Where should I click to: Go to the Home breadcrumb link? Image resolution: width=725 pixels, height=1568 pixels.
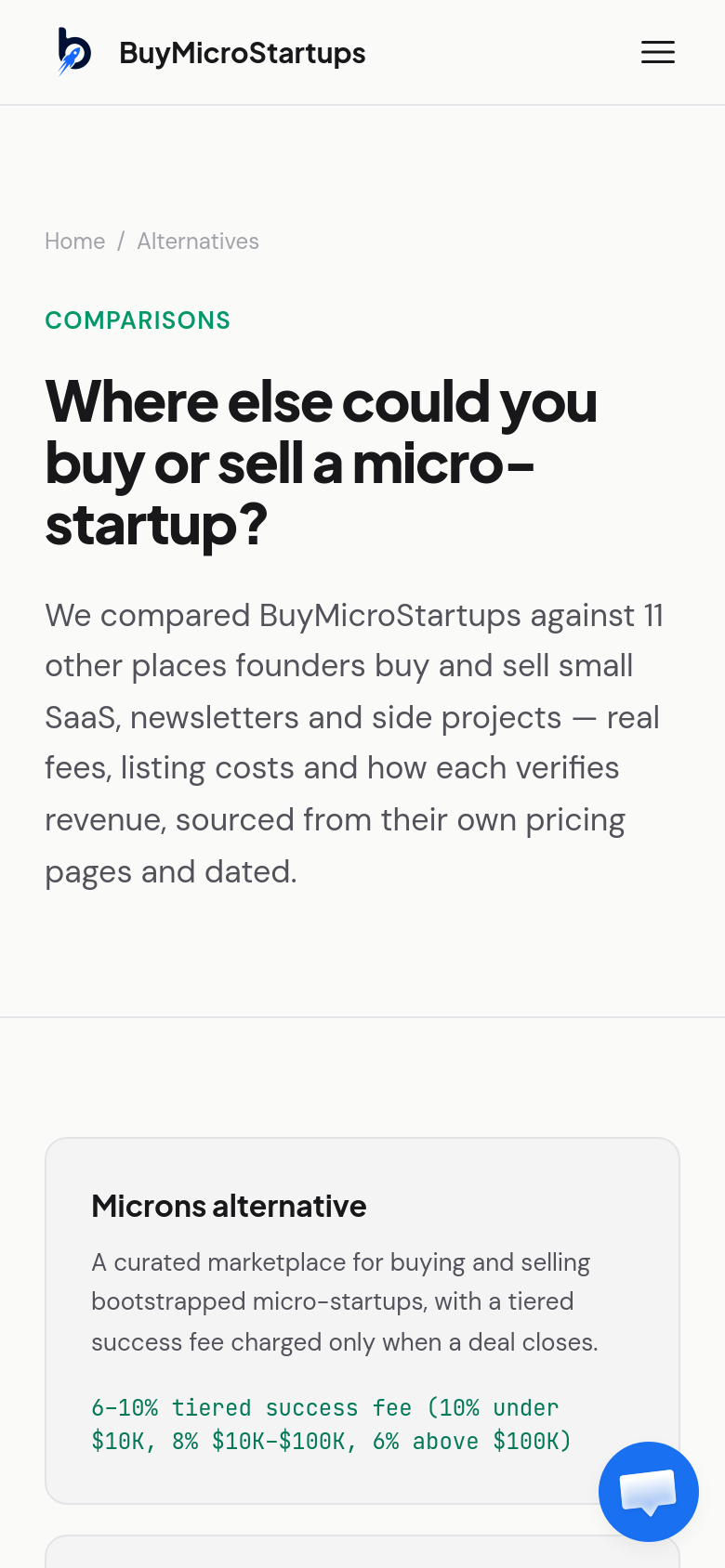(75, 242)
